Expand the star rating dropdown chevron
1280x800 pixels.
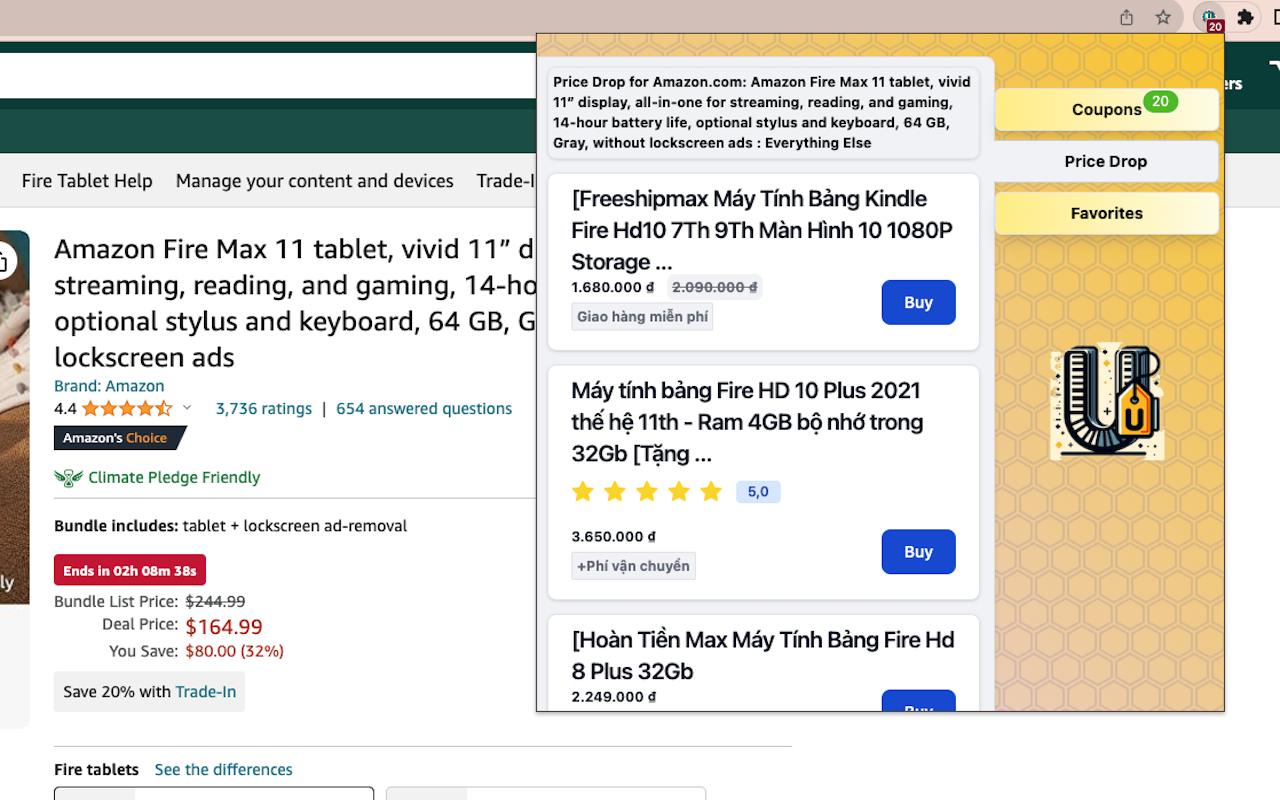[187, 408]
